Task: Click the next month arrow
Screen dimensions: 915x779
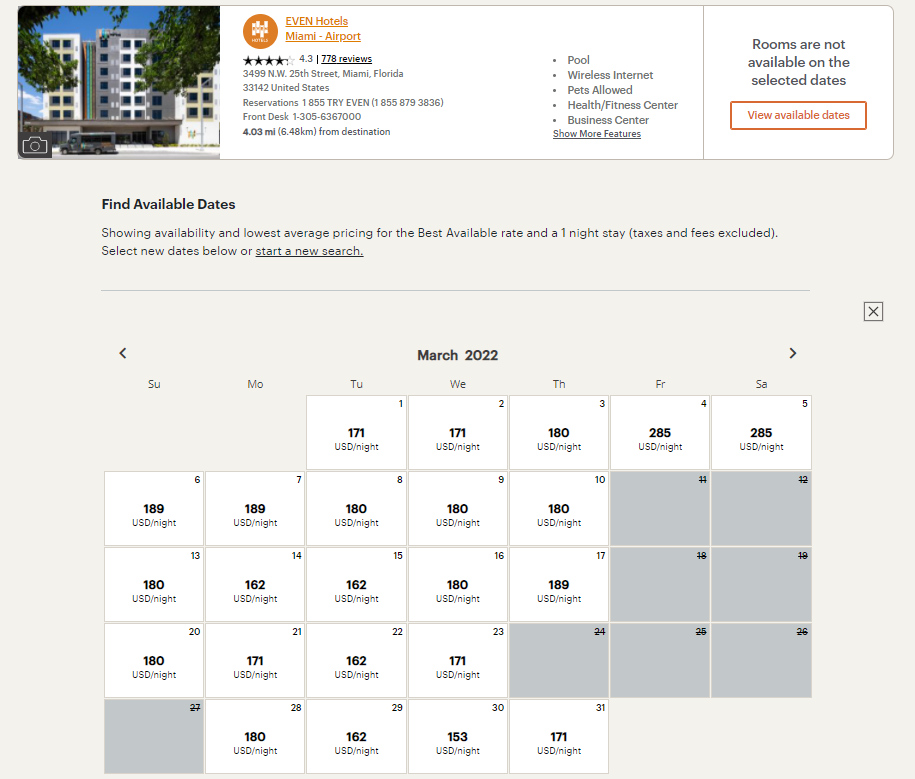Action: [792, 353]
